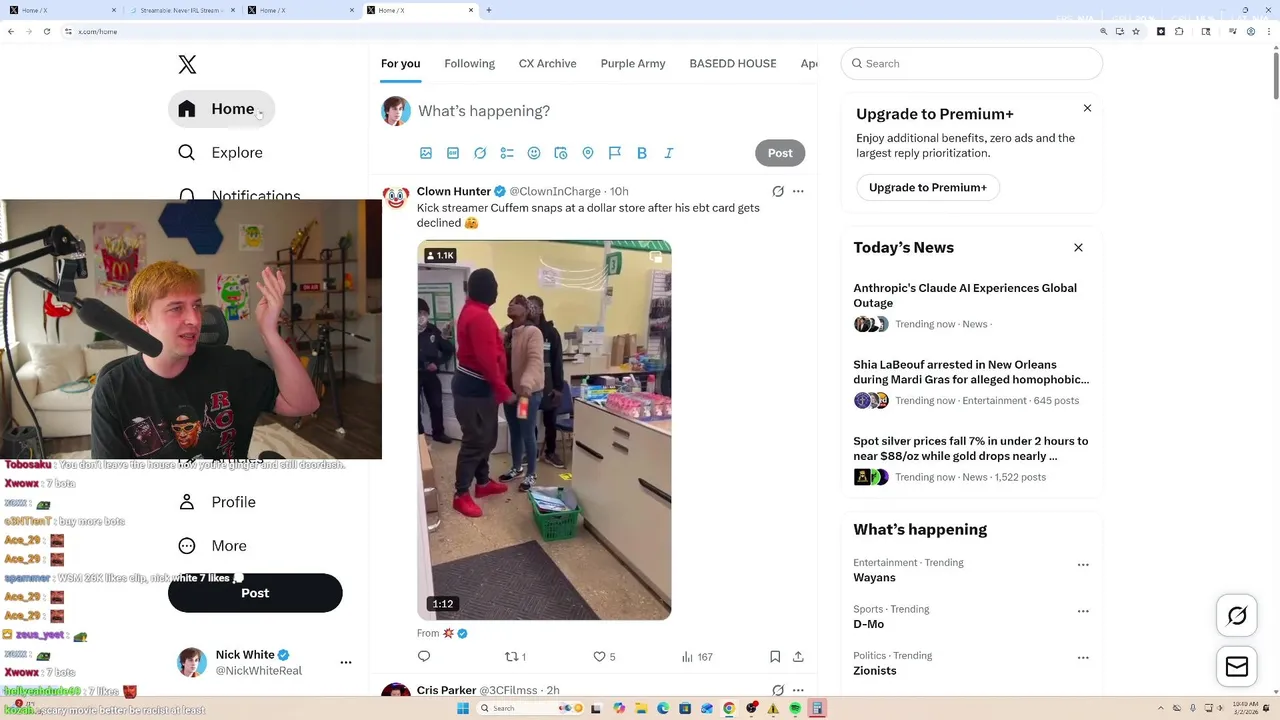The width and height of the screenshot is (1280, 720).
Task: Open more options for Cris Parker's post
Action: click(798, 690)
